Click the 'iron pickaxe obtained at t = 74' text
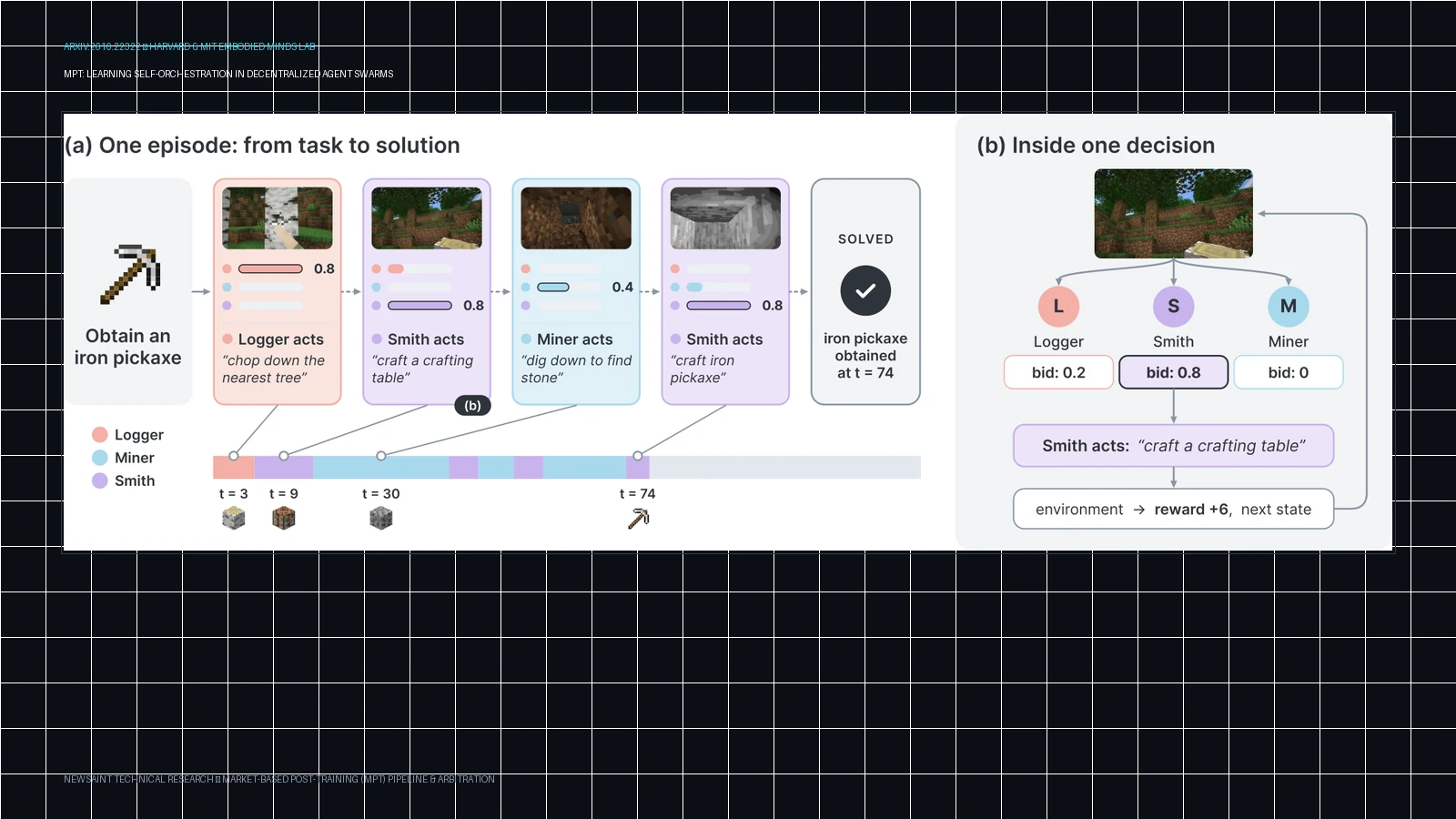This screenshot has width=1456, height=819. click(865, 356)
